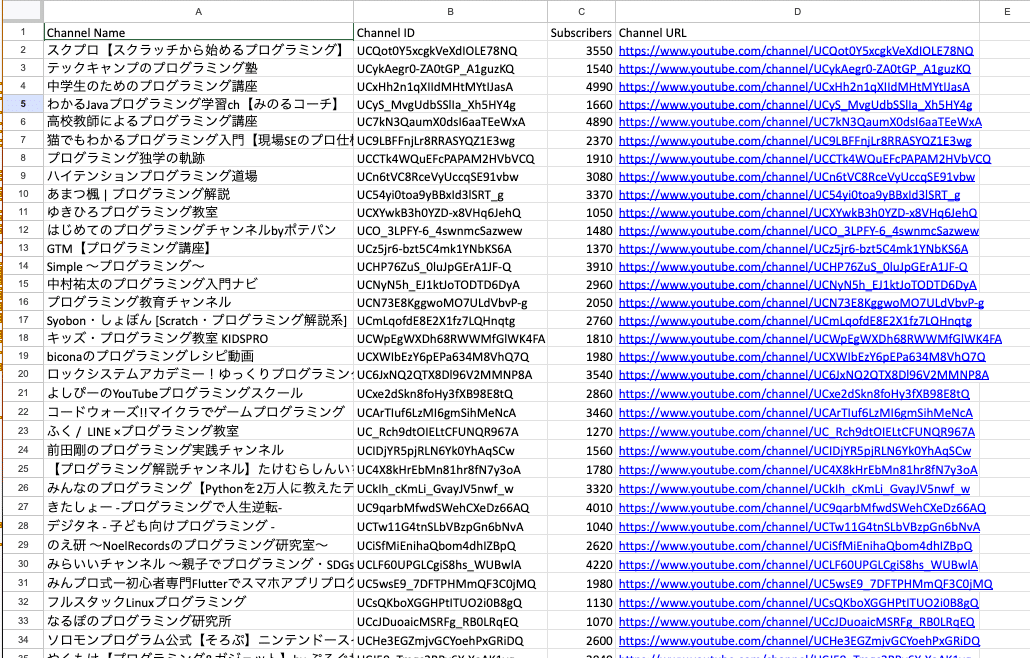Select the 'Channel Name' header cell
The image size is (1030, 658).
click(198, 32)
